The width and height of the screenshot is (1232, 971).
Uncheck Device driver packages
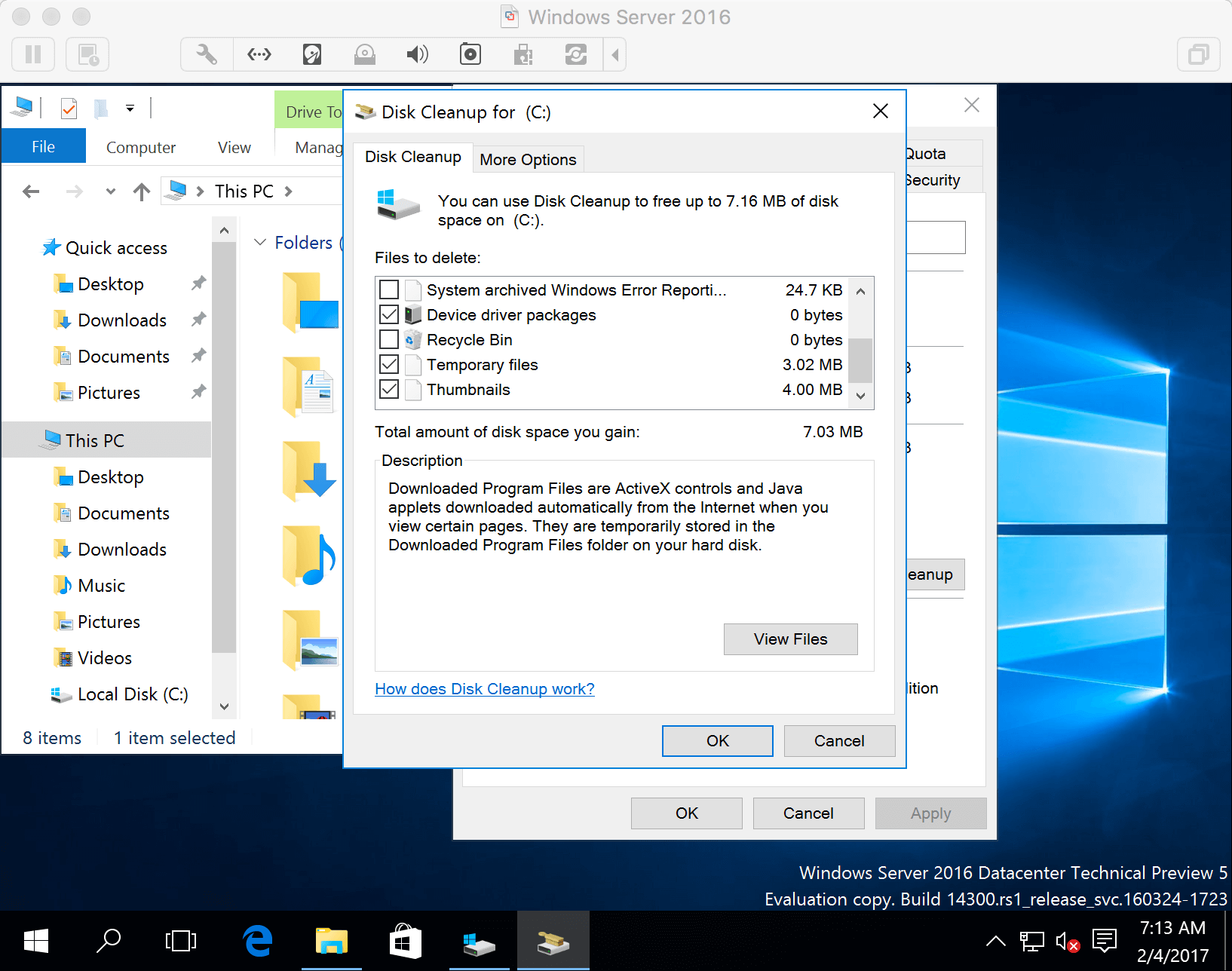(389, 314)
